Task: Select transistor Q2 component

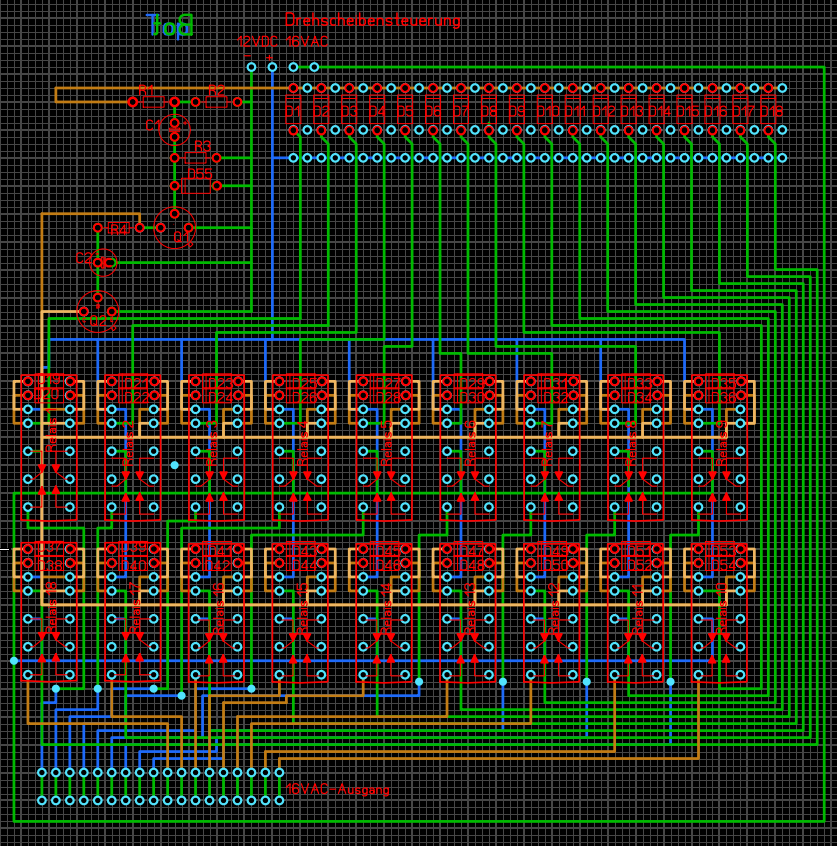Action: (x=97, y=311)
